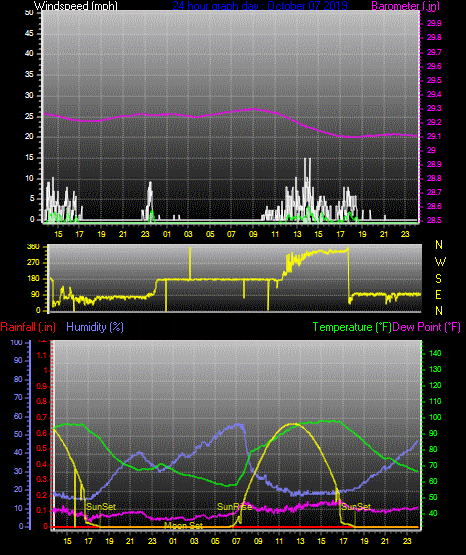Image resolution: width=466 pixels, height=555 pixels.
Task: Click the '140' temperature scale value
Action: (x=435, y=353)
